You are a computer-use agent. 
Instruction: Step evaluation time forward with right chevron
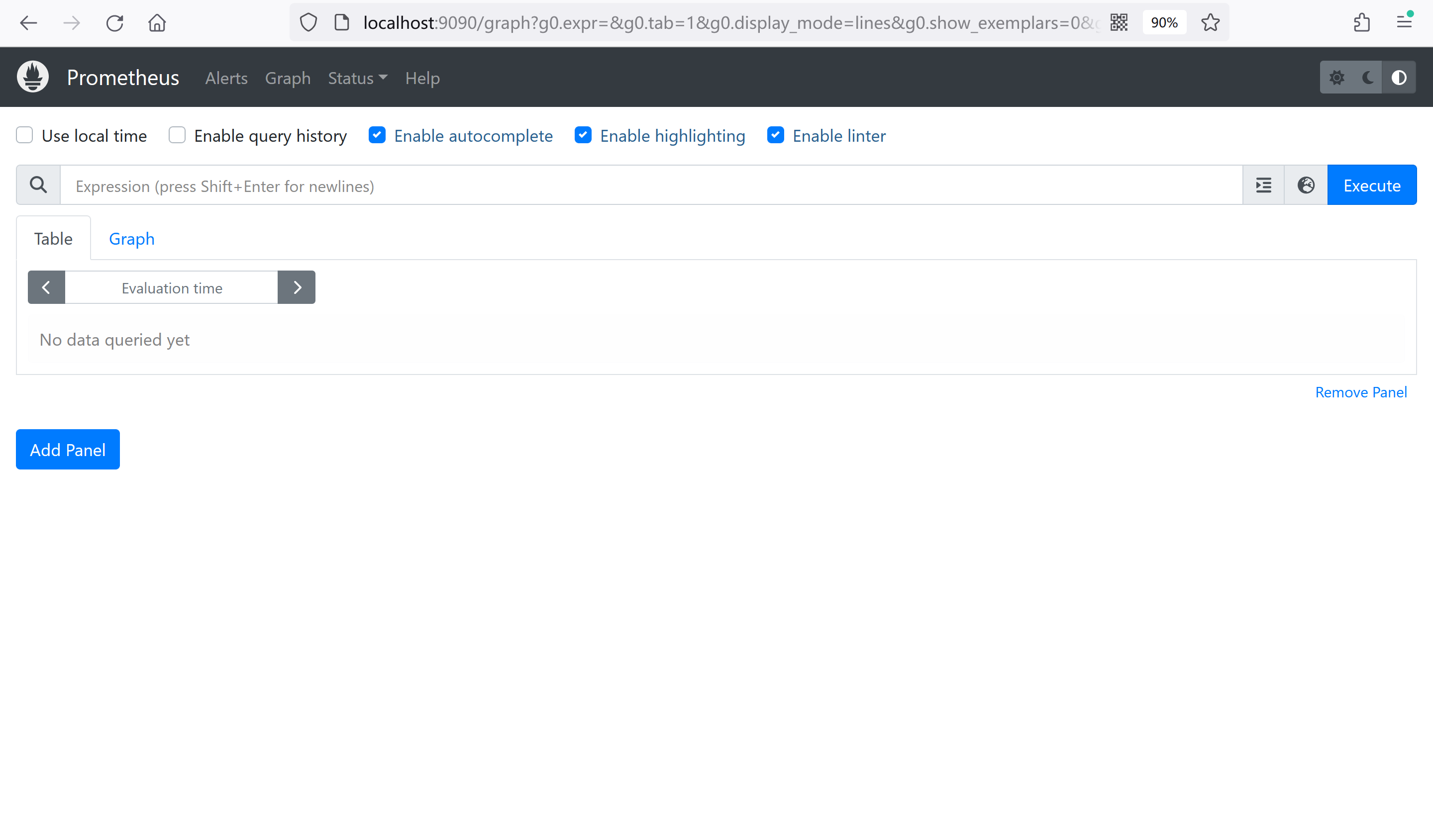coord(296,287)
